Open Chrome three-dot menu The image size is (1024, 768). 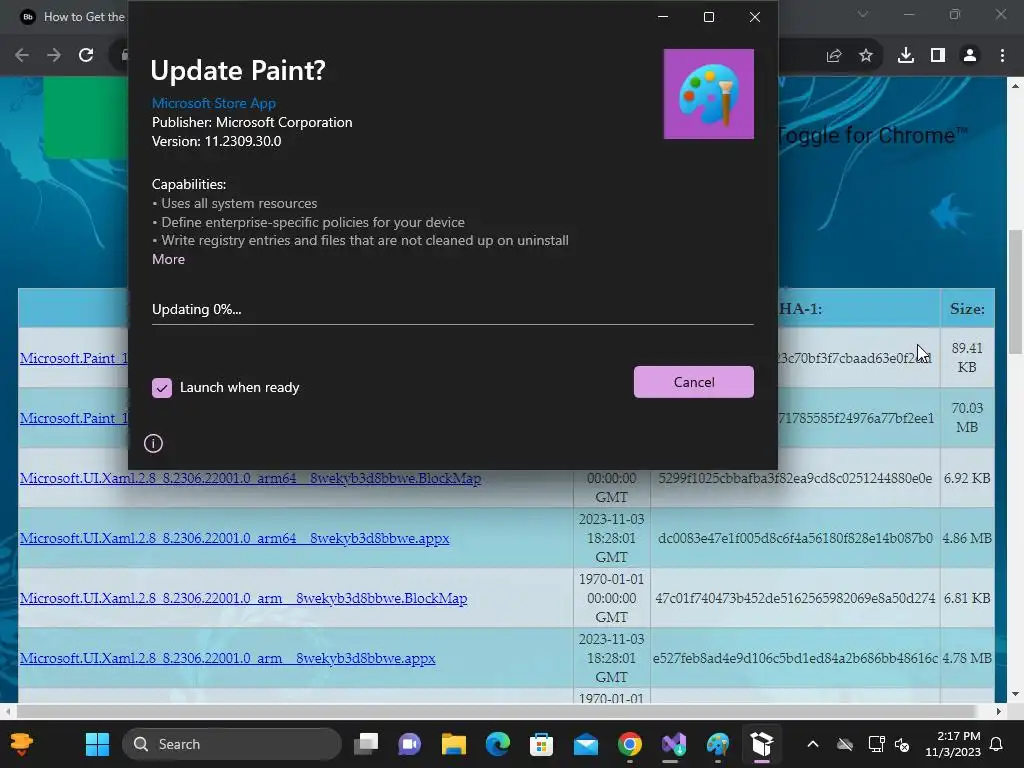(1002, 56)
